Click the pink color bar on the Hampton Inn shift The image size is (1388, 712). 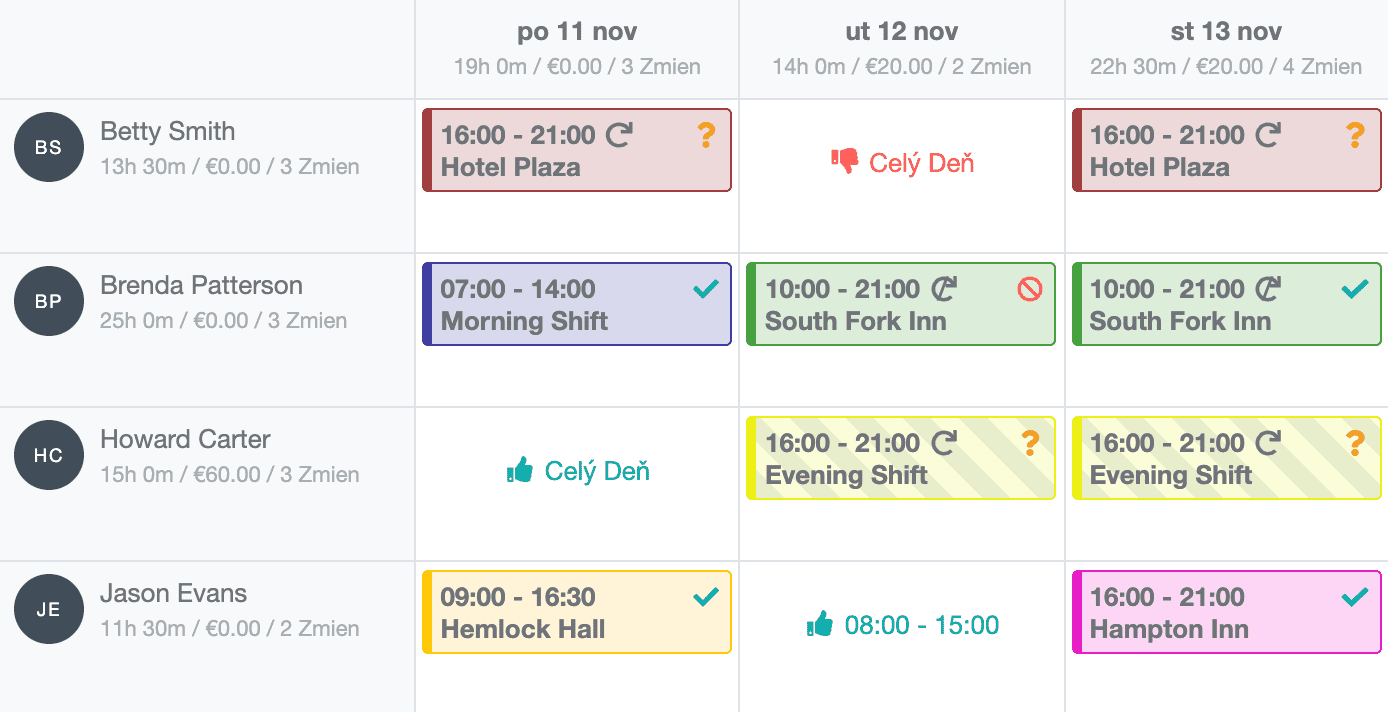point(1078,612)
